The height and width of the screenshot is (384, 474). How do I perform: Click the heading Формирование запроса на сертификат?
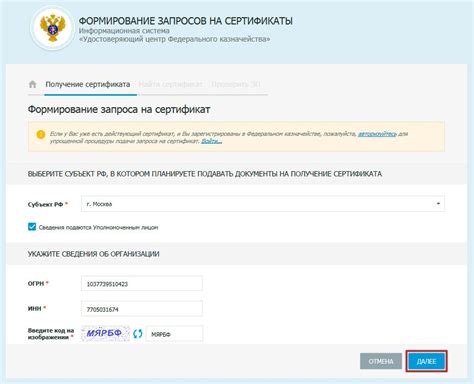point(119,109)
